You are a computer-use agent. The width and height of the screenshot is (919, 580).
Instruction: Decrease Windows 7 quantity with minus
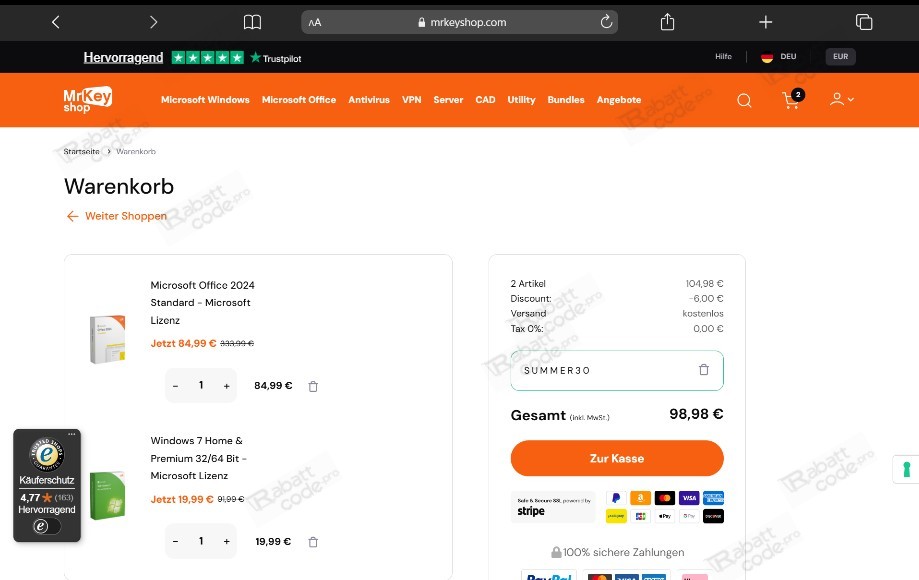point(175,542)
